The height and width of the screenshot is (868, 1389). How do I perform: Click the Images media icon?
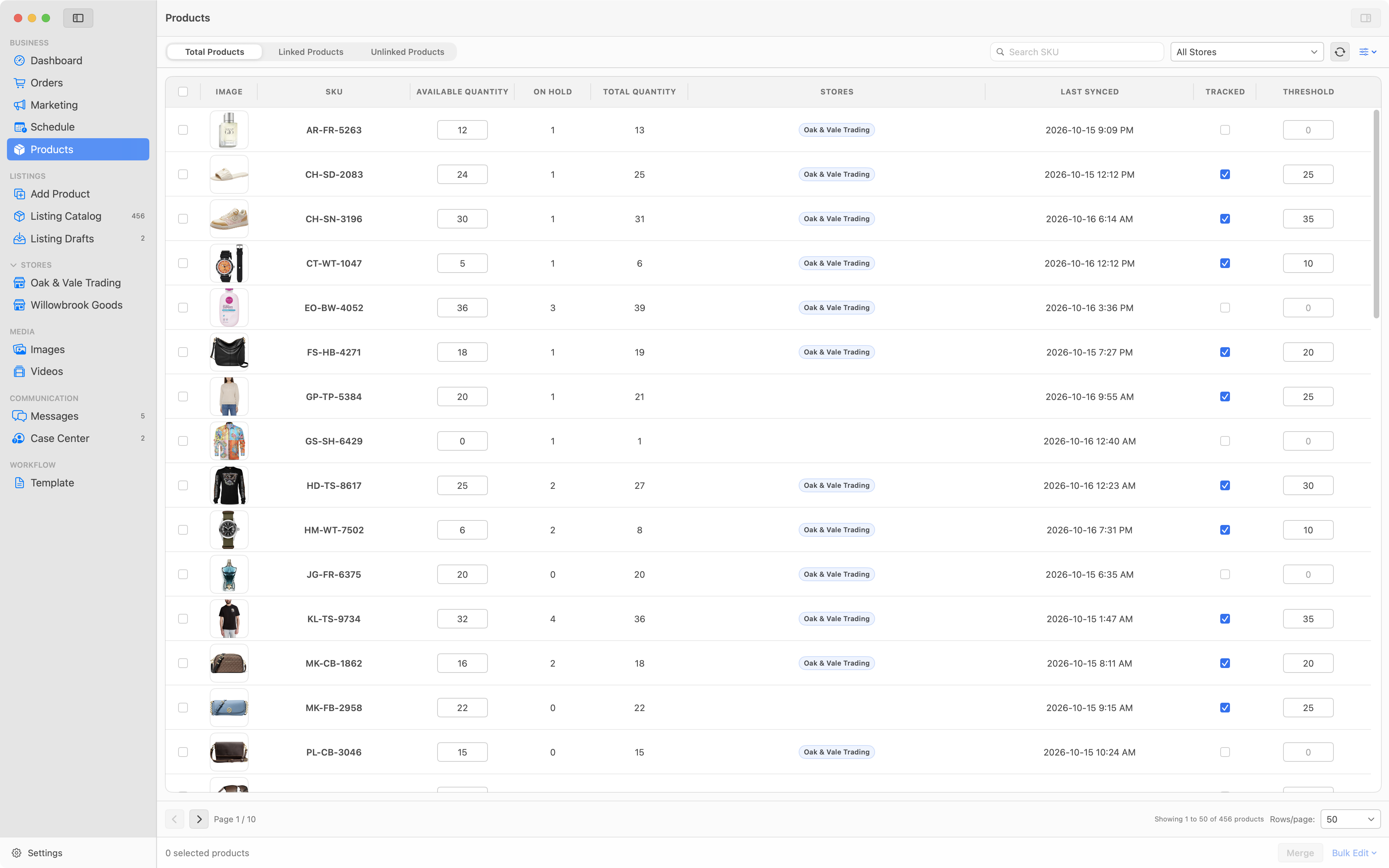[x=19, y=349]
